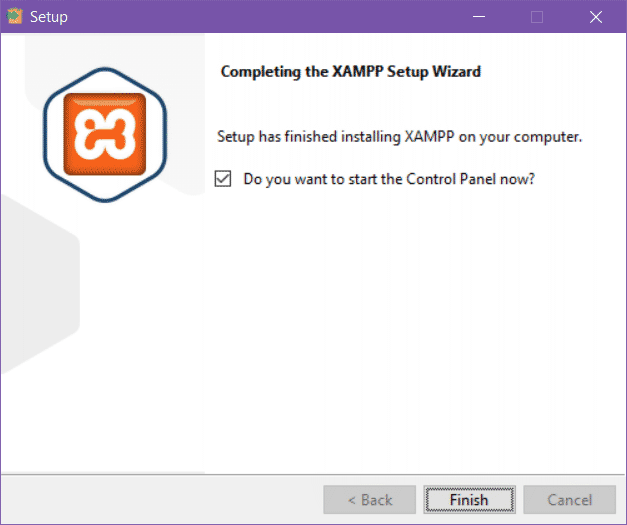
Task: Click the word "XAMPP" in the wizard heading
Action: coord(341,72)
